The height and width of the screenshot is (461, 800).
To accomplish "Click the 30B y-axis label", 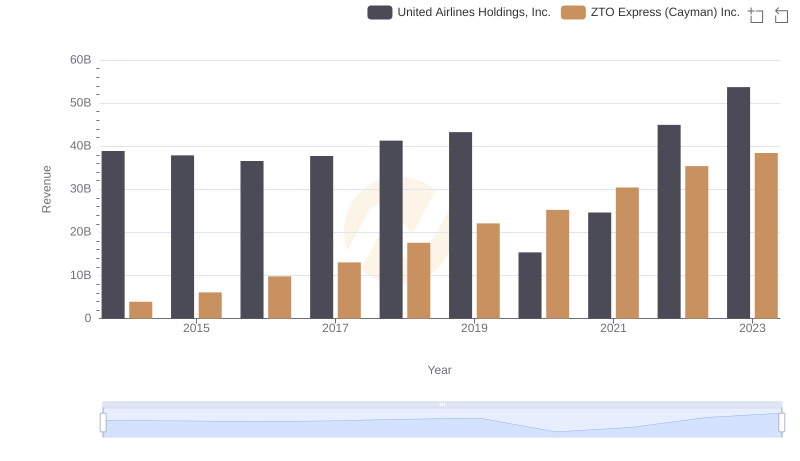I will [81, 189].
